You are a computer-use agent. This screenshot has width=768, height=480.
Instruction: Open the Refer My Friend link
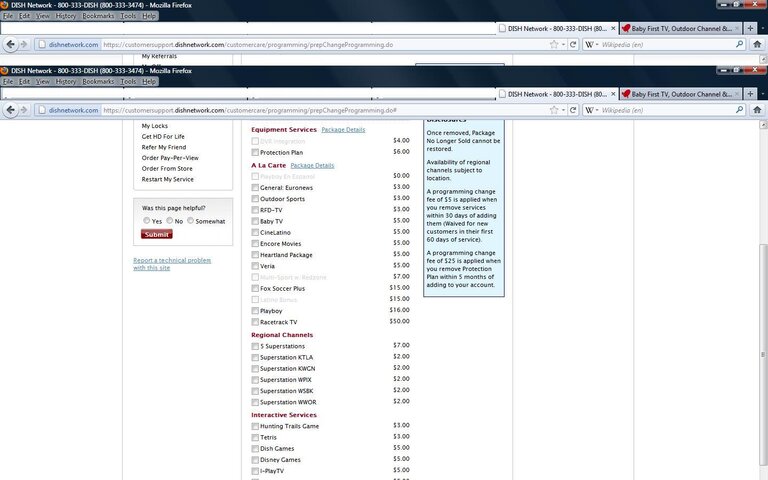(x=164, y=147)
